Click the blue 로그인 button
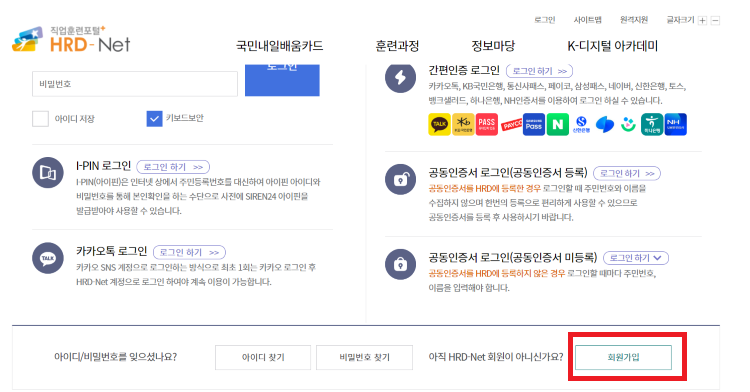This screenshot has width=750, height=392. [x=282, y=80]
